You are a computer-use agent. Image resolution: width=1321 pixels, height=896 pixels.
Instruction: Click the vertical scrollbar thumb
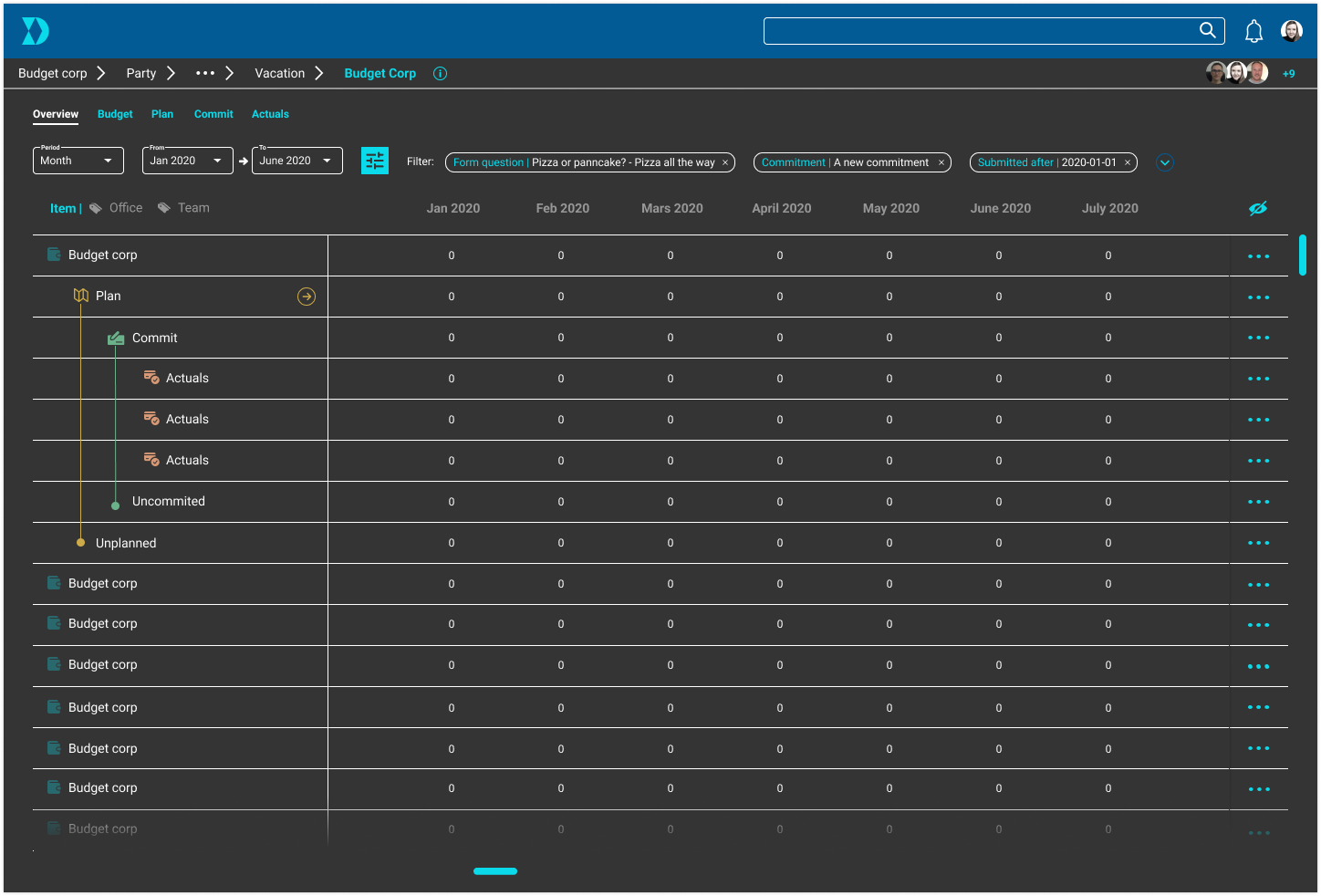click(x=1303, y=255)
